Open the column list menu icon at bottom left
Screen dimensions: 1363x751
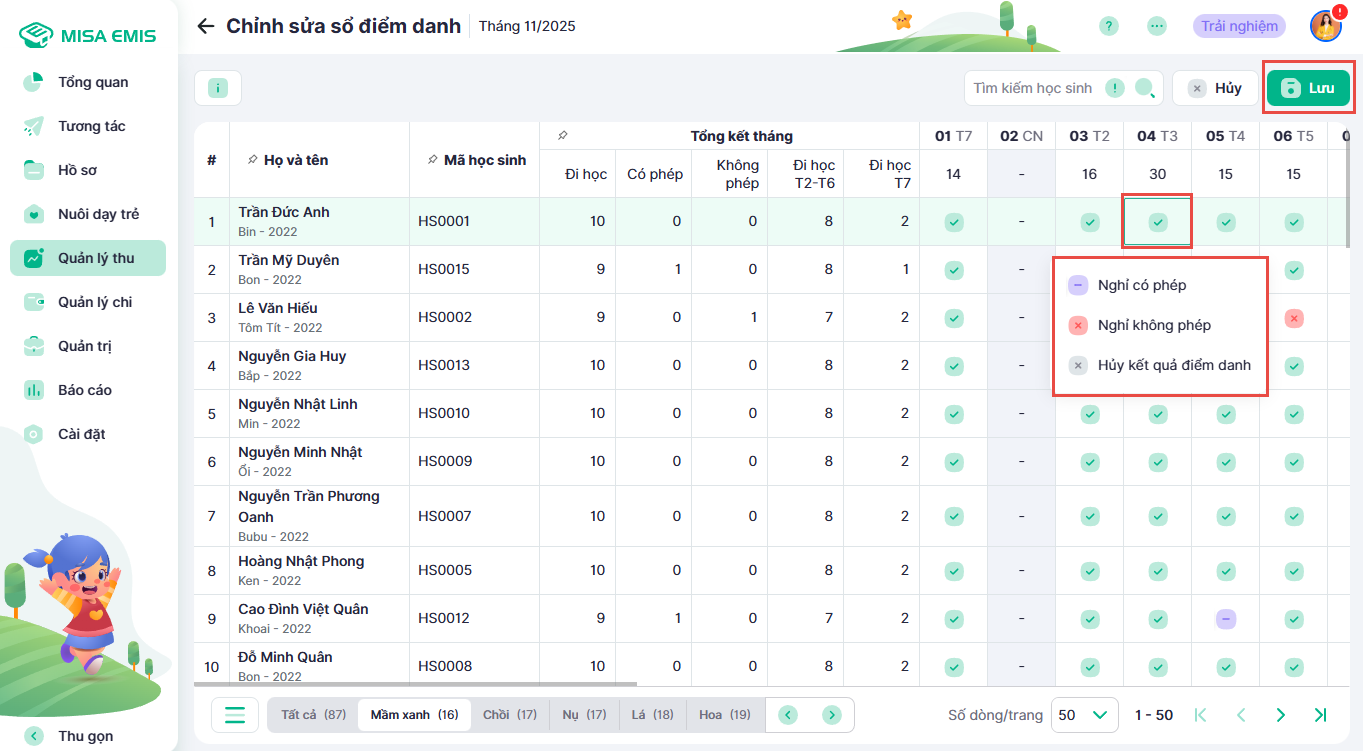(235, 715)
